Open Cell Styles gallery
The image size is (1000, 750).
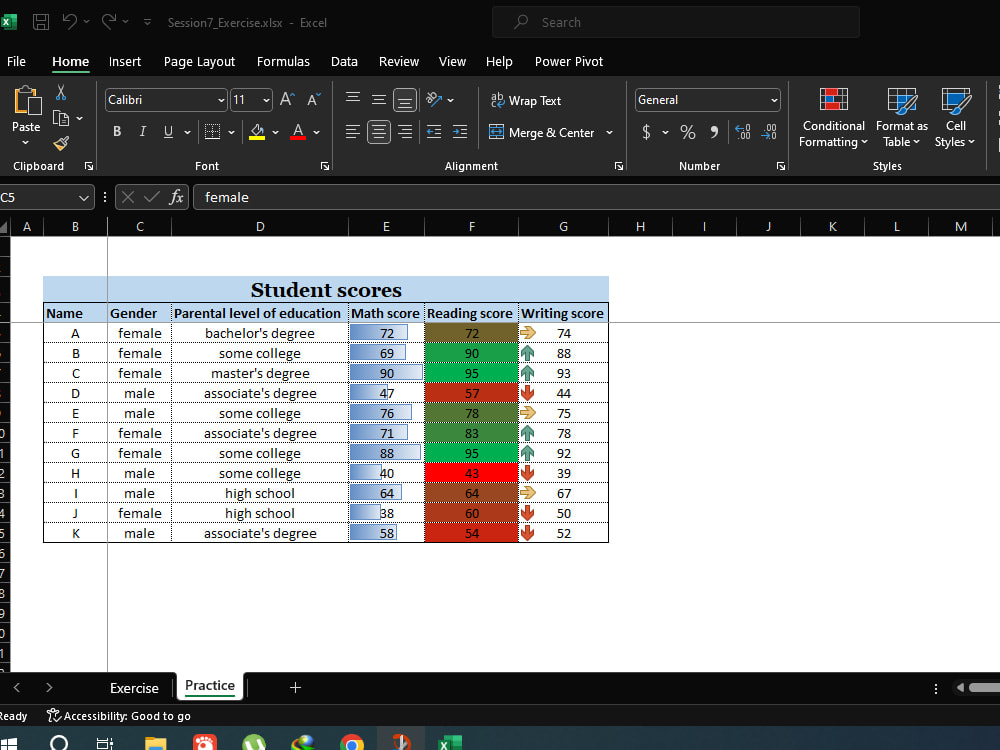pos(955,117)
